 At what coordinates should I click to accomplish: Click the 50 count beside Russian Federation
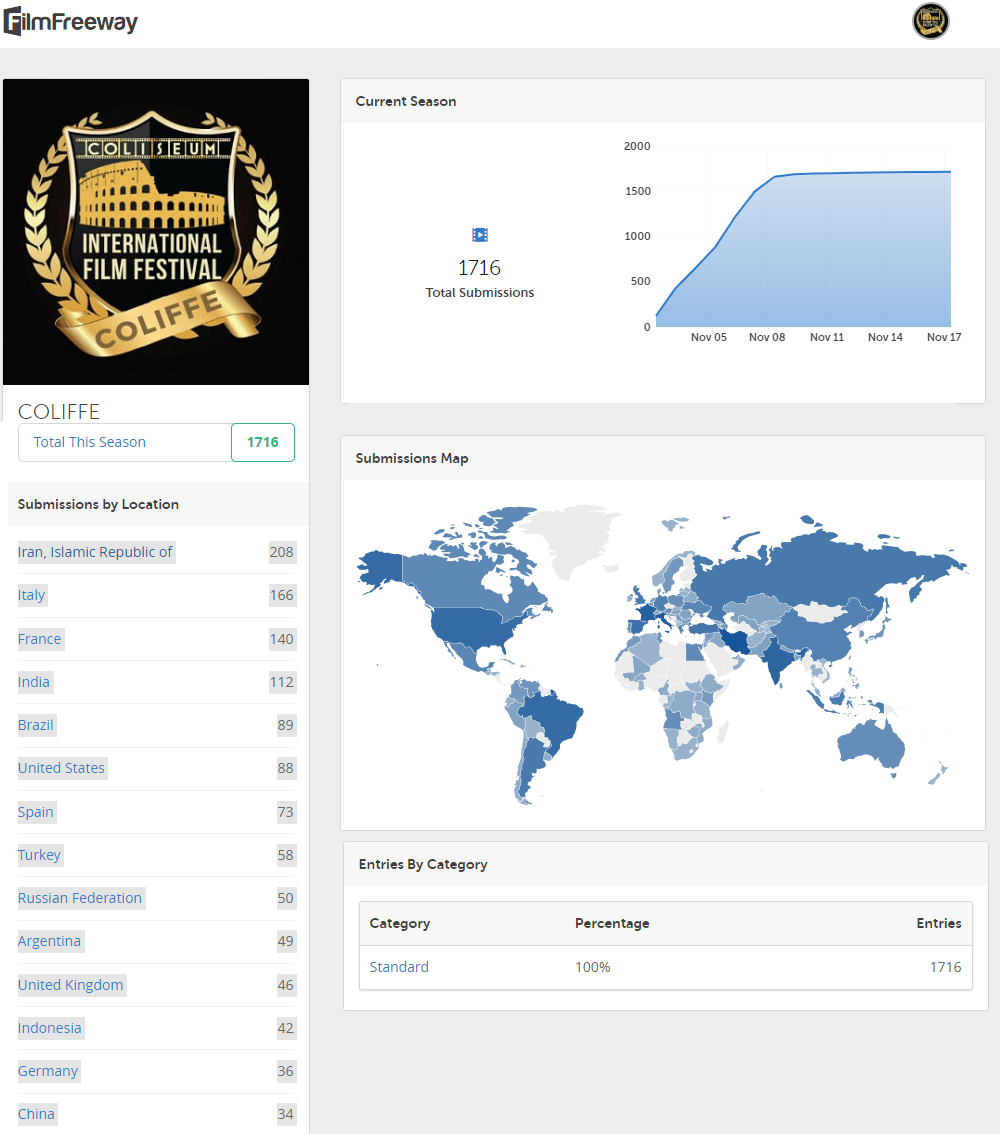pos(285,898)
